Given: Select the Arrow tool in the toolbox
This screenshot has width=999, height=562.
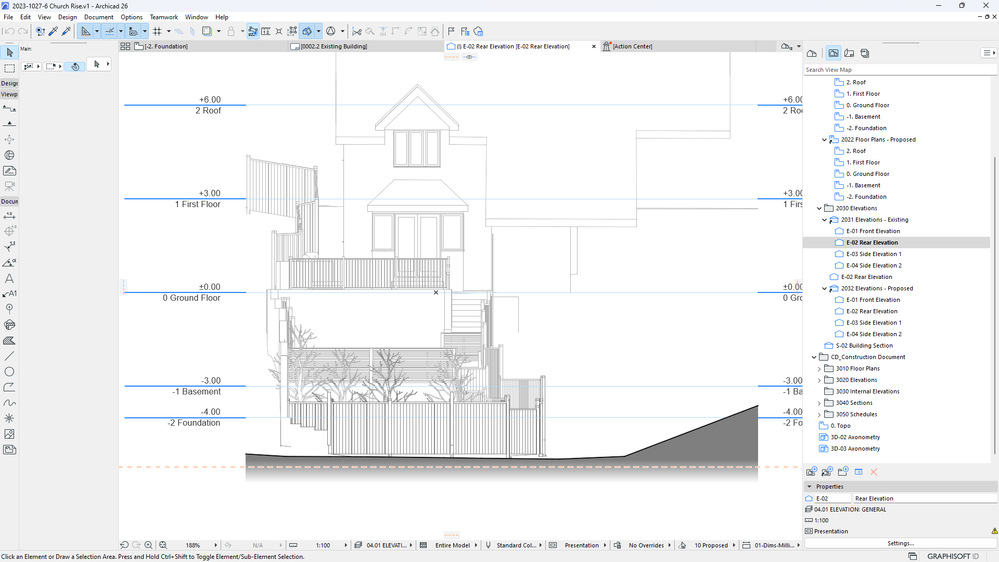Looking at the screenshot, I should click(10, 53).
